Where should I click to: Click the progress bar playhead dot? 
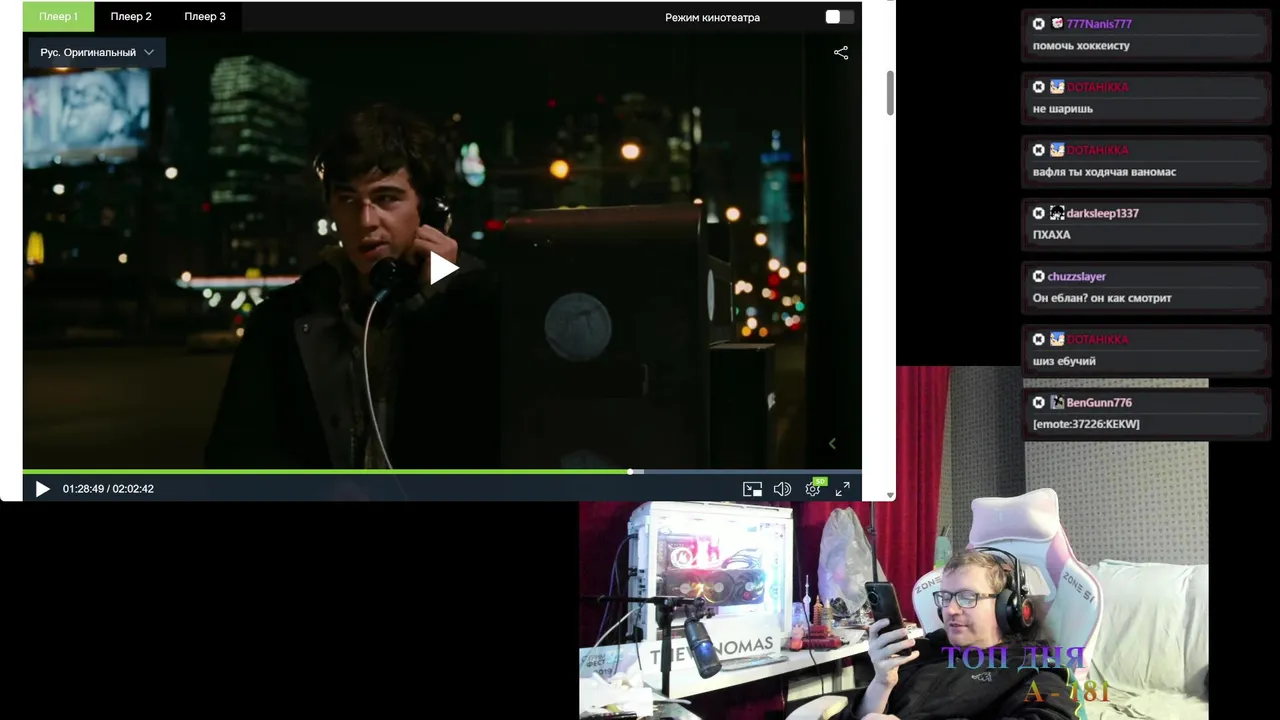pos(630,471)
